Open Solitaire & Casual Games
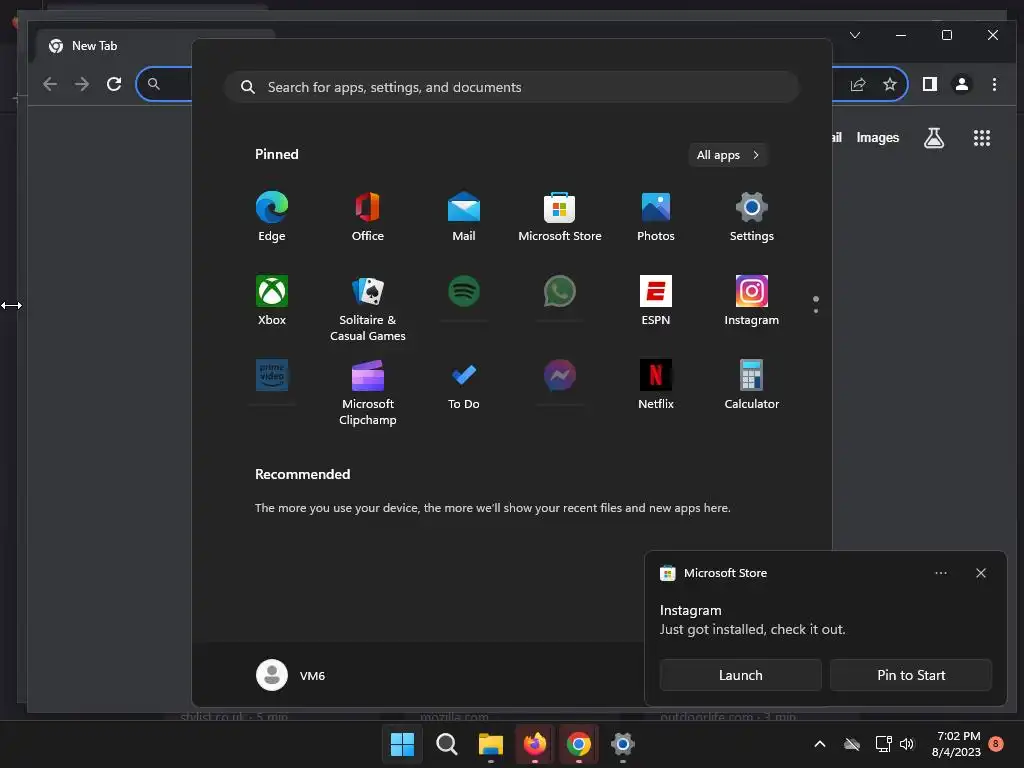Image resolution: width=1024 pixels, height=768 pixels. (x=368, y=308)
